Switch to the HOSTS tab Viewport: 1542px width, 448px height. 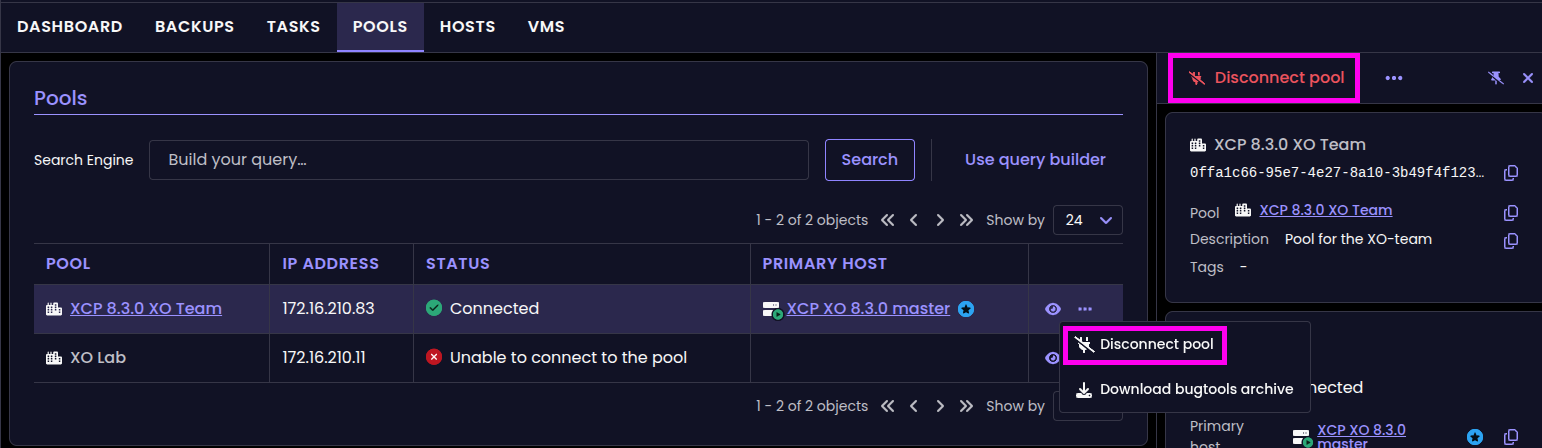(x=467, y=27)
